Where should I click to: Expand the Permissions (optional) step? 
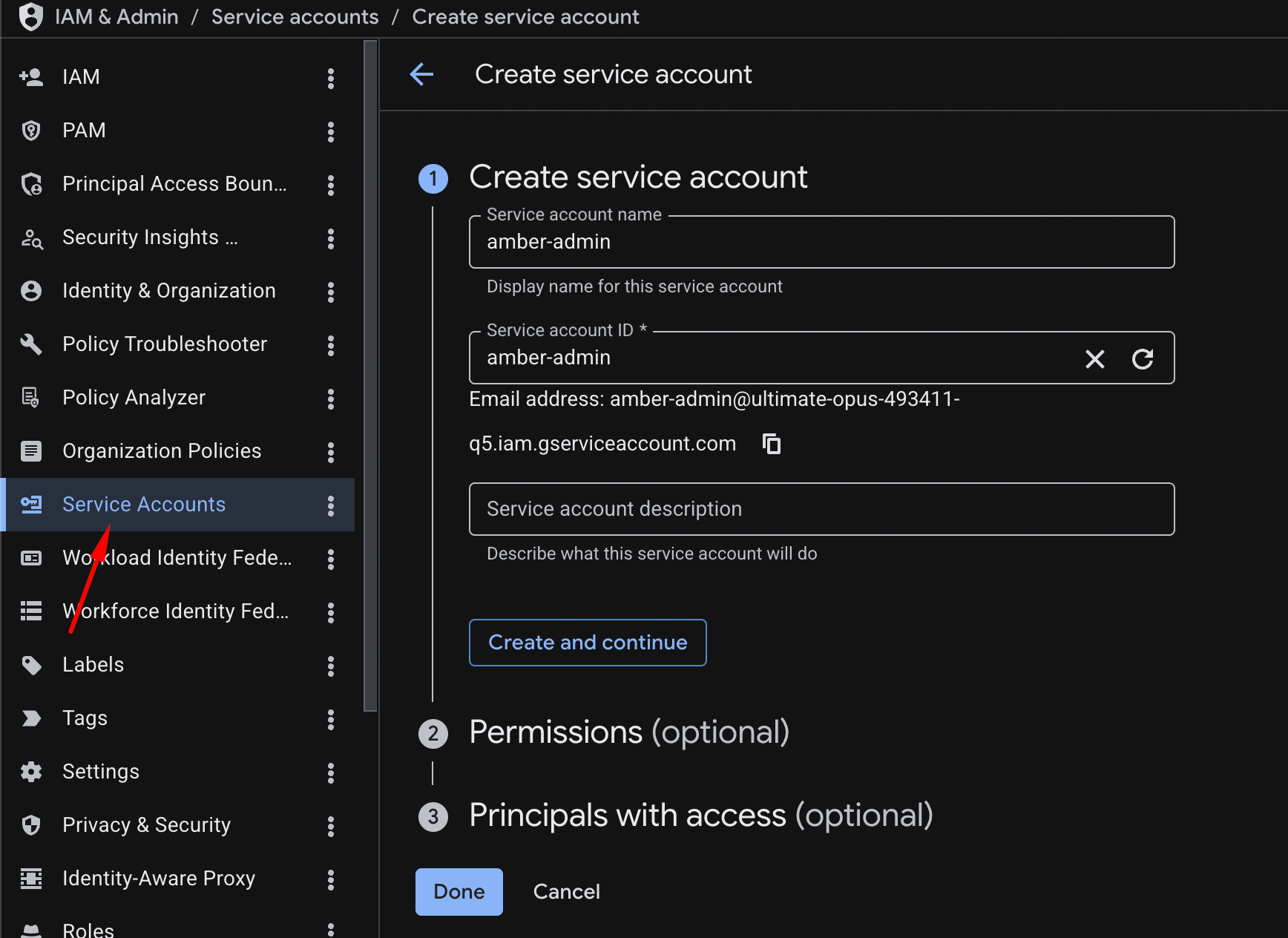click(629, 732)
